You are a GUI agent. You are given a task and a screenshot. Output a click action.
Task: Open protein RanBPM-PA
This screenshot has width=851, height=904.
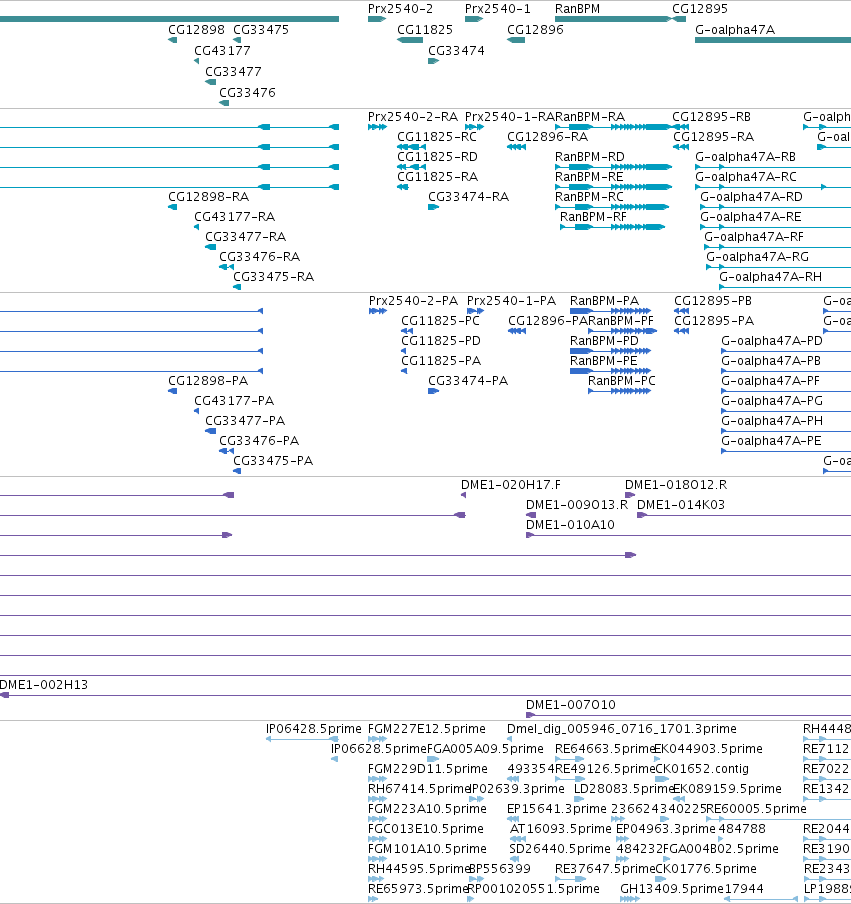(604, 301)
